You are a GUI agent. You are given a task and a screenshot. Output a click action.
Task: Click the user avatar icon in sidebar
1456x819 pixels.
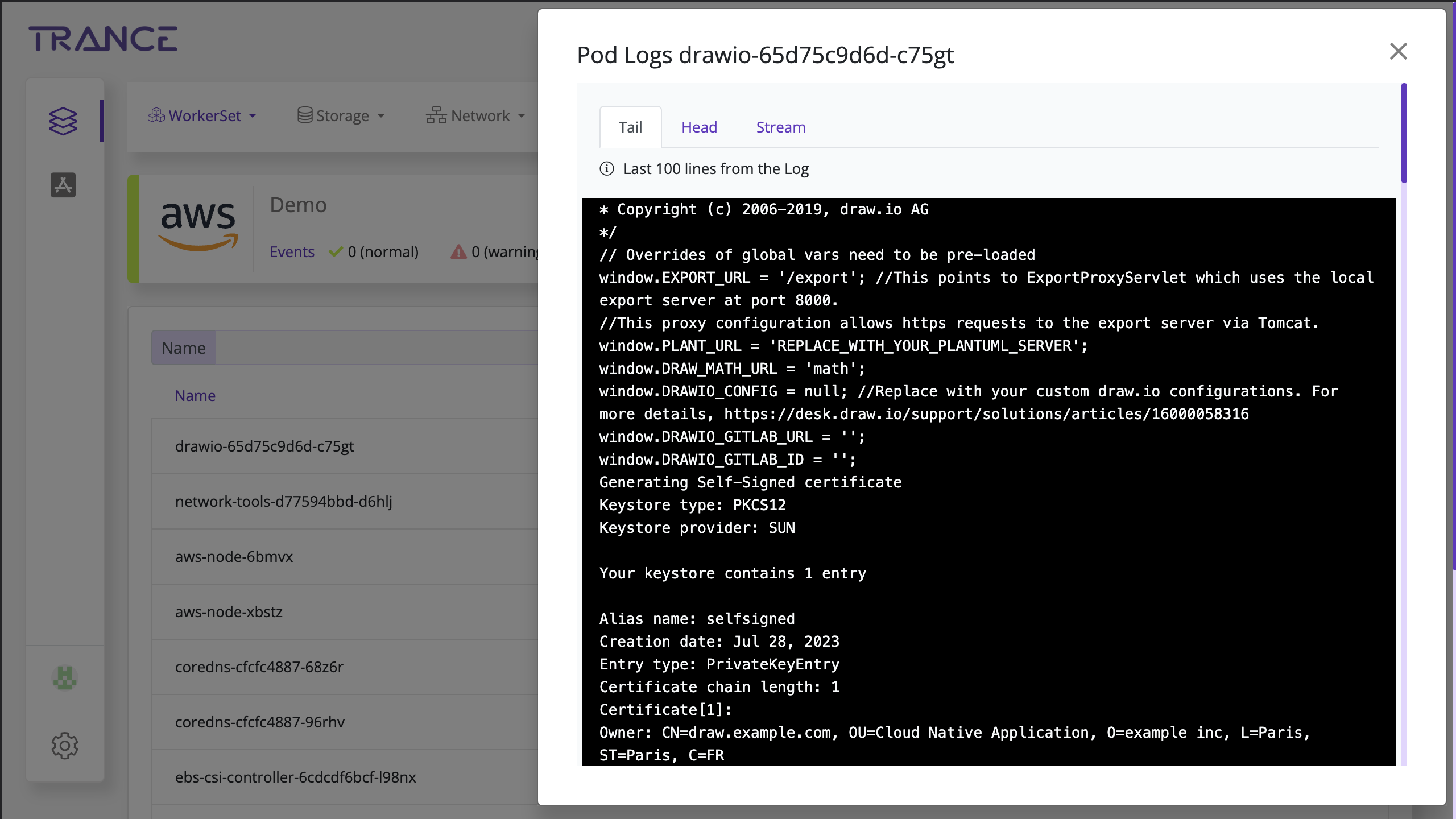(65, 677)
